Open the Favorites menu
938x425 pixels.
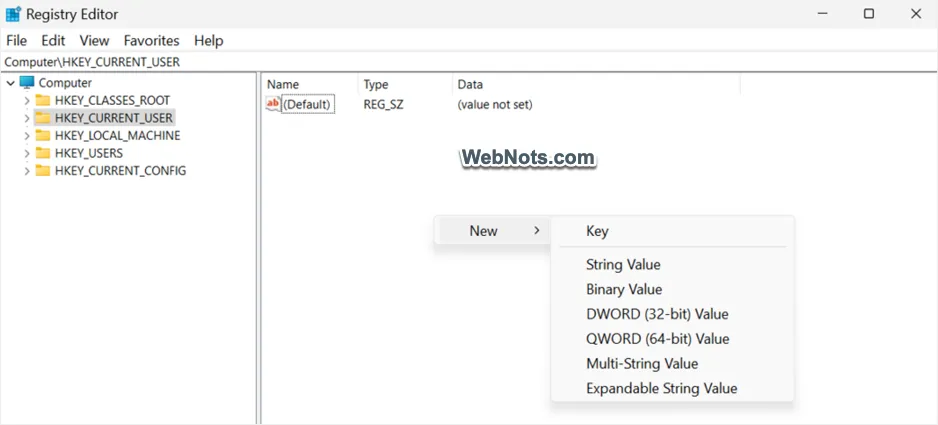pyautogui.click(x=151, y=41)
